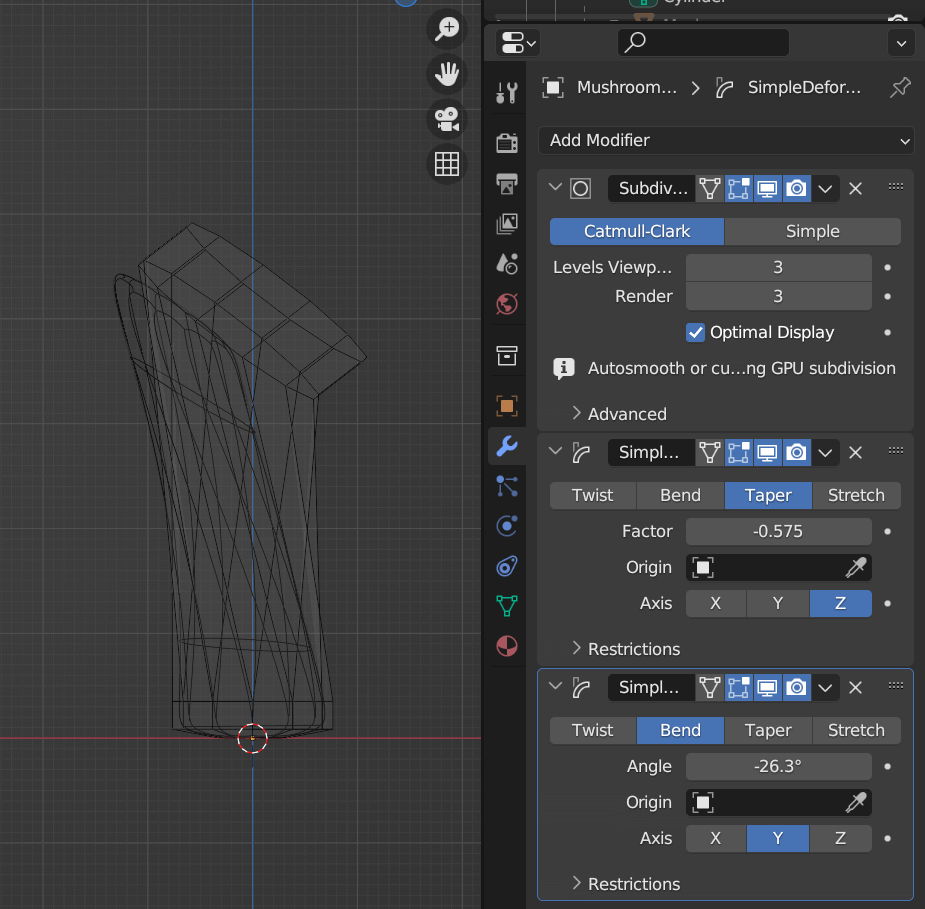Image resolution: width=925 pixels, height=909 pixels.
Task: Open the Object properties orange square tab
Action: [x=507, y=406]
